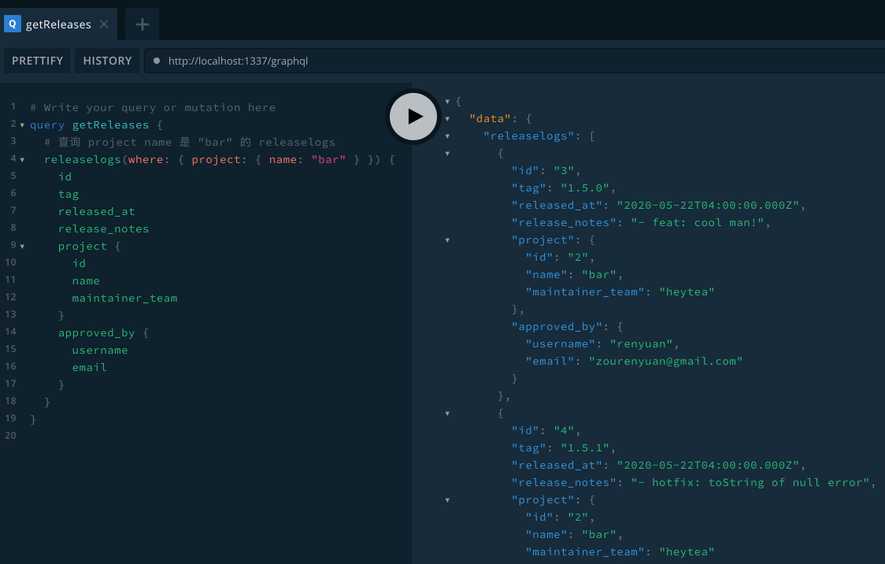The image size is (885, 564).
Task: Click the "tag" field on line 6
Action: [x=68, y=194]
